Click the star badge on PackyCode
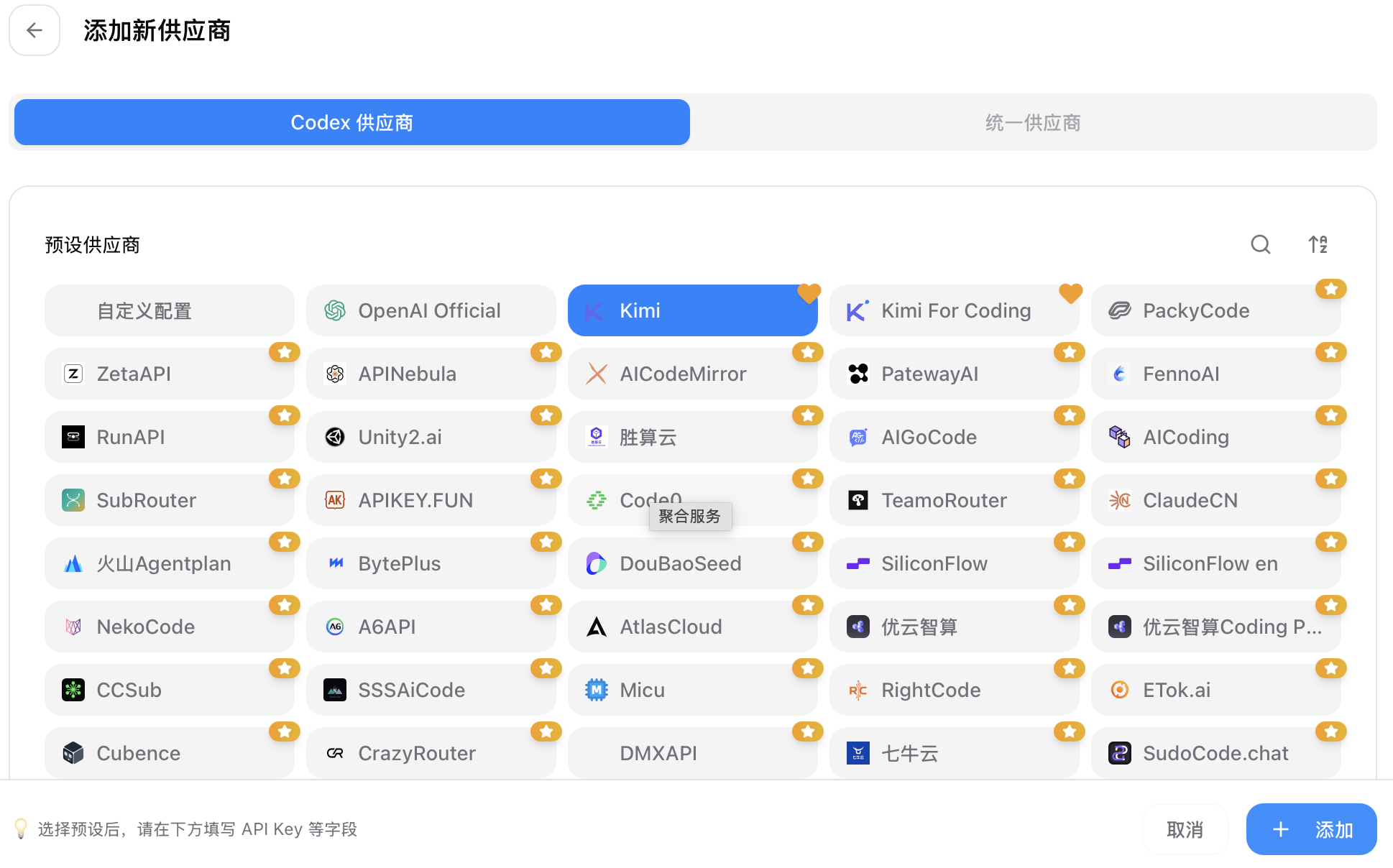 click(1331, 289)
